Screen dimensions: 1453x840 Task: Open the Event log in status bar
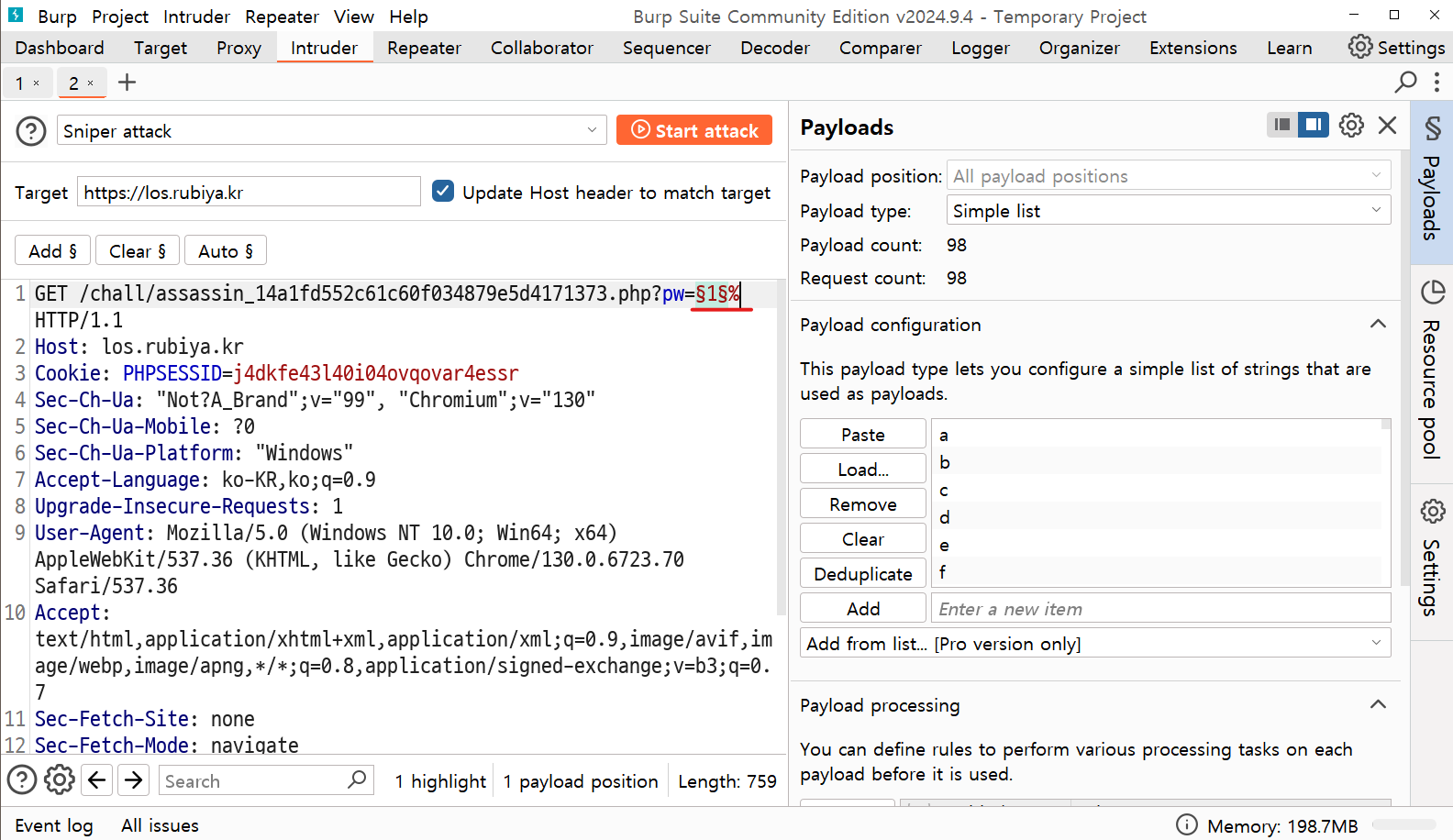(x=54, y=825)
